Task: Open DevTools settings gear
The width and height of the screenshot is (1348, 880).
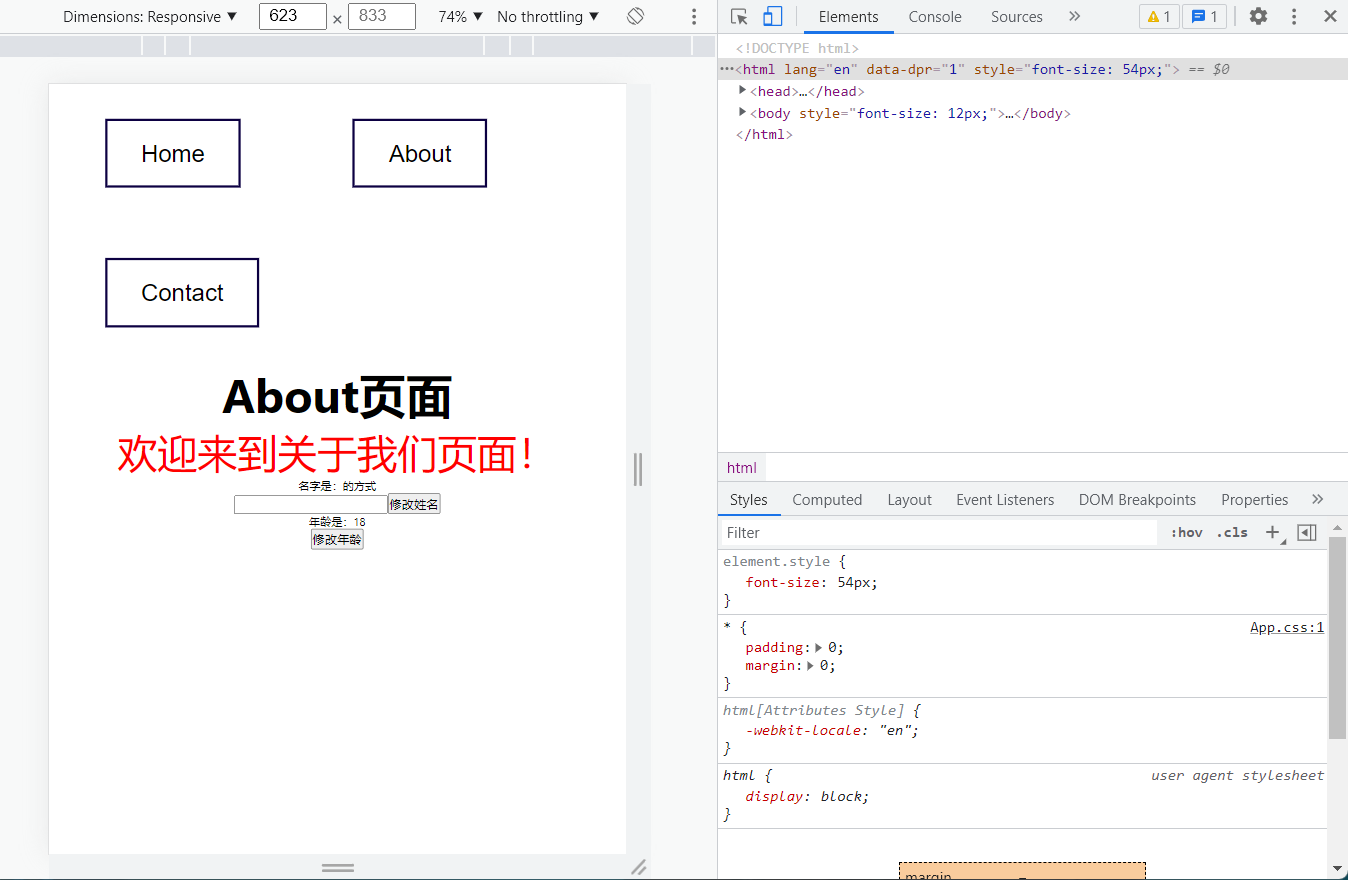Action: coord(1258,17)
